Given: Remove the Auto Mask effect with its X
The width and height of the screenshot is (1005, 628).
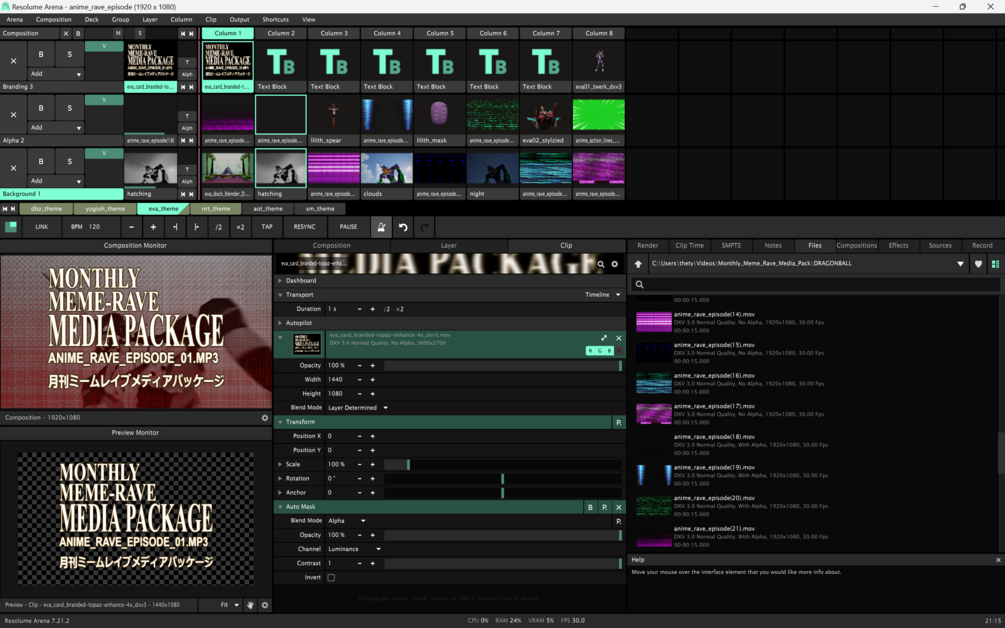Looking at the screenshot, I should click(619, 507).
